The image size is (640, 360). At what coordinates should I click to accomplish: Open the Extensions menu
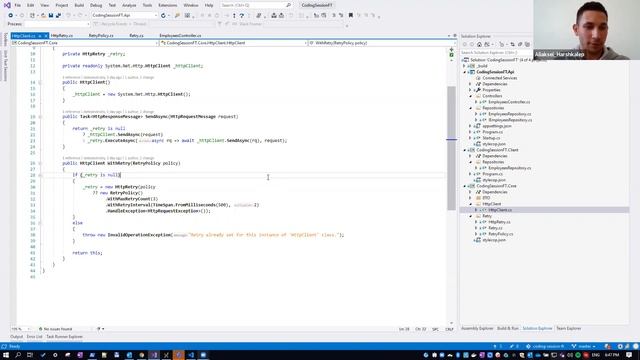click(x=168, y=5)
